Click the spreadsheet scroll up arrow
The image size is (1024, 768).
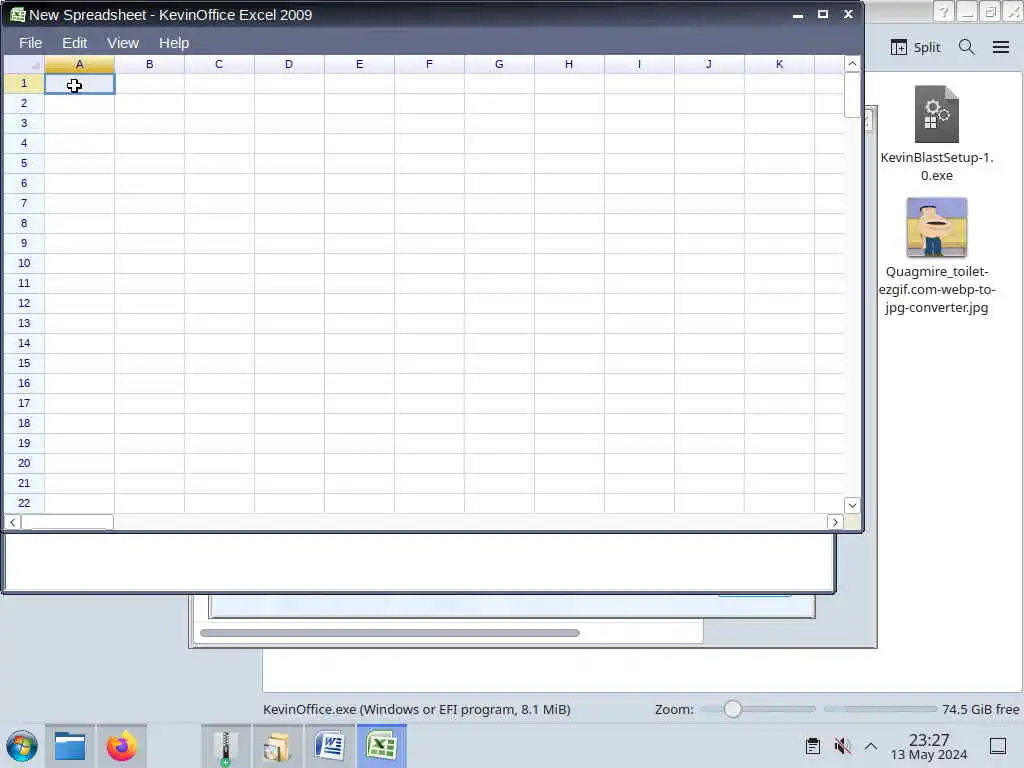coord(852,64)
